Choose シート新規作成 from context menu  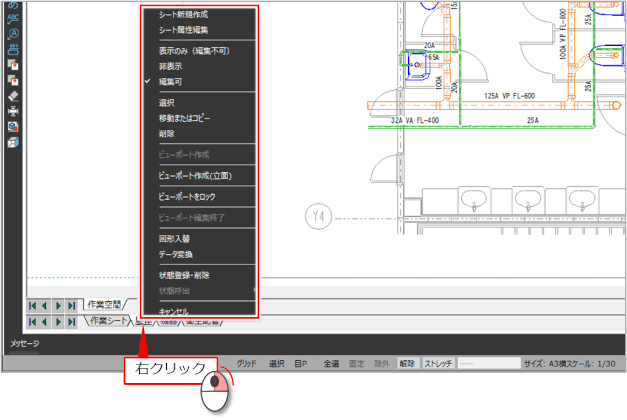[184, 15]
